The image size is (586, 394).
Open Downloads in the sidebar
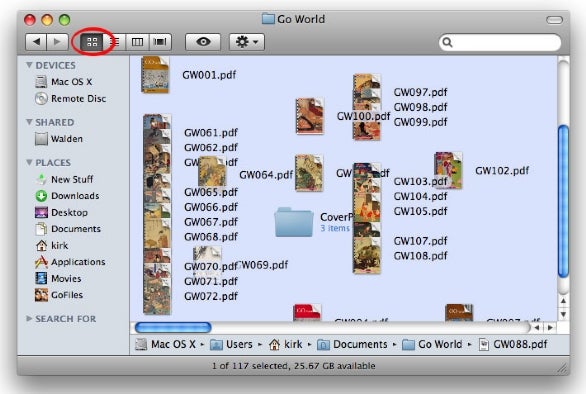tap(67, 196)
